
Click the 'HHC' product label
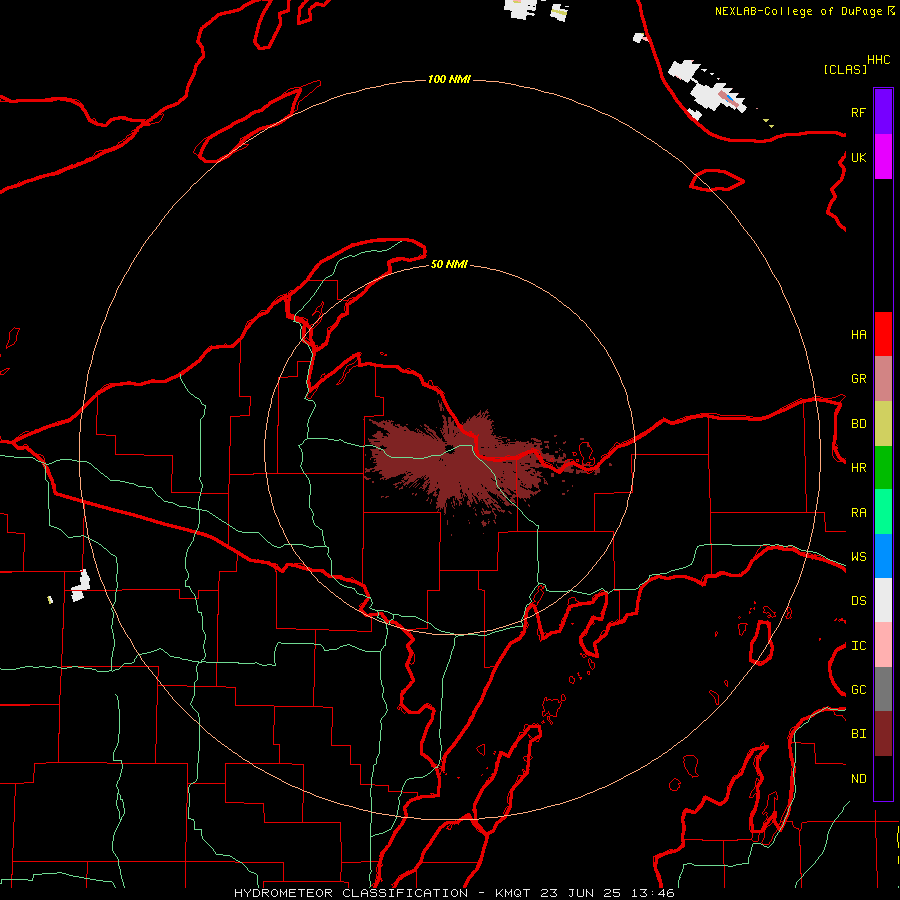click(x=879, y=60)
